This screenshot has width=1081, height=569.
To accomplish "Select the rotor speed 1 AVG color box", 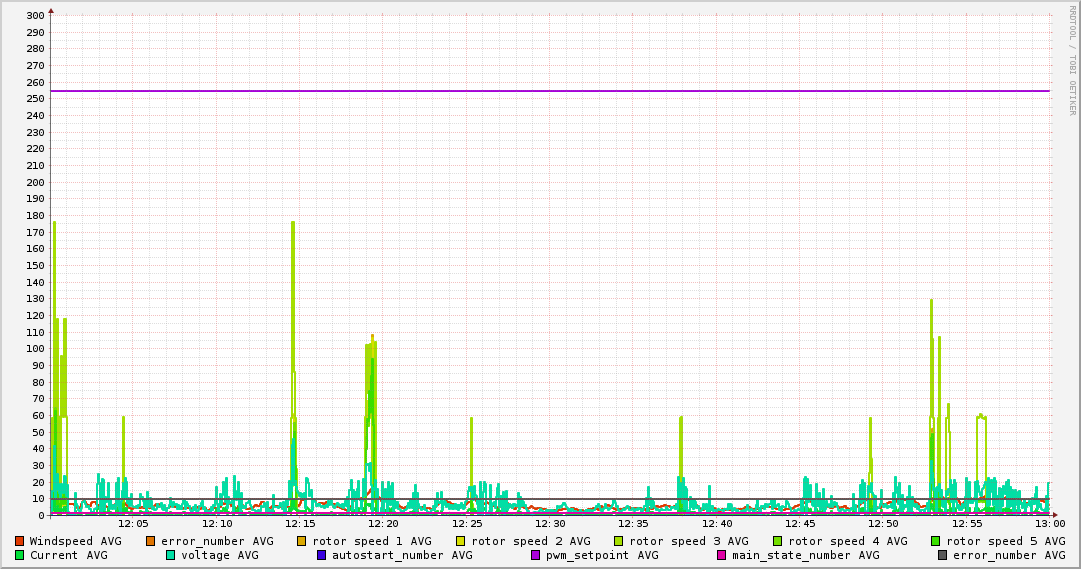I will (301, 541).
